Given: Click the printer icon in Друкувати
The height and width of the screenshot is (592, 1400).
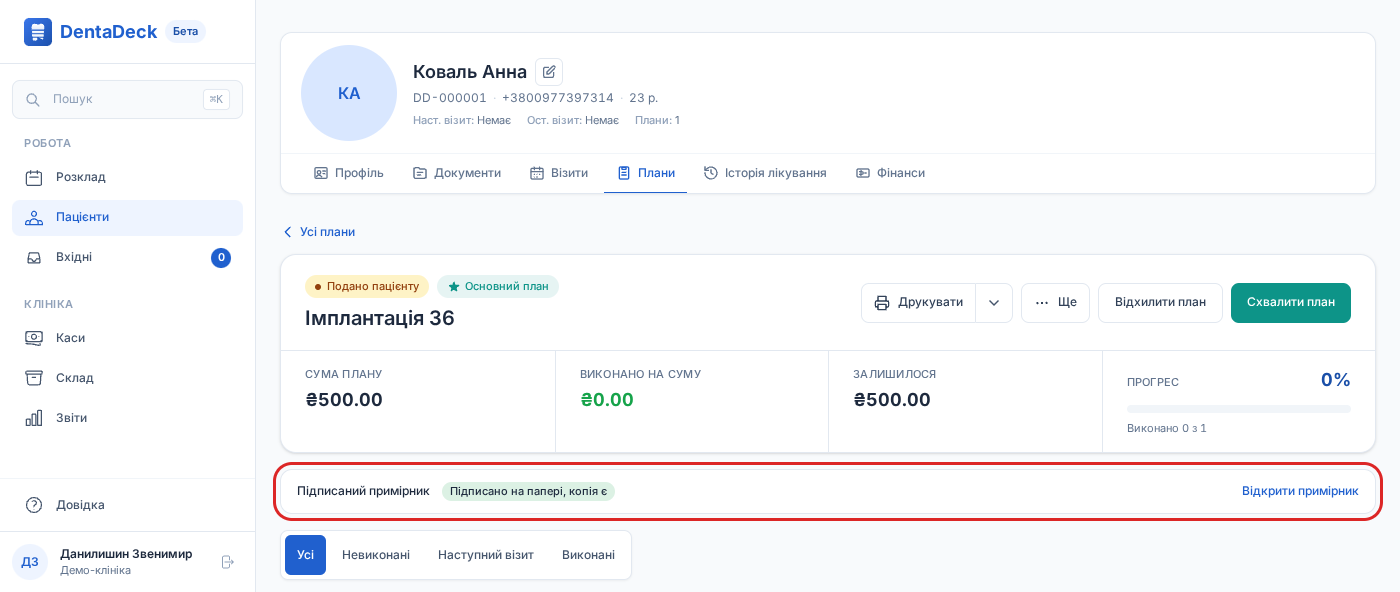Looking at the screenshot, I should point(882,303).
